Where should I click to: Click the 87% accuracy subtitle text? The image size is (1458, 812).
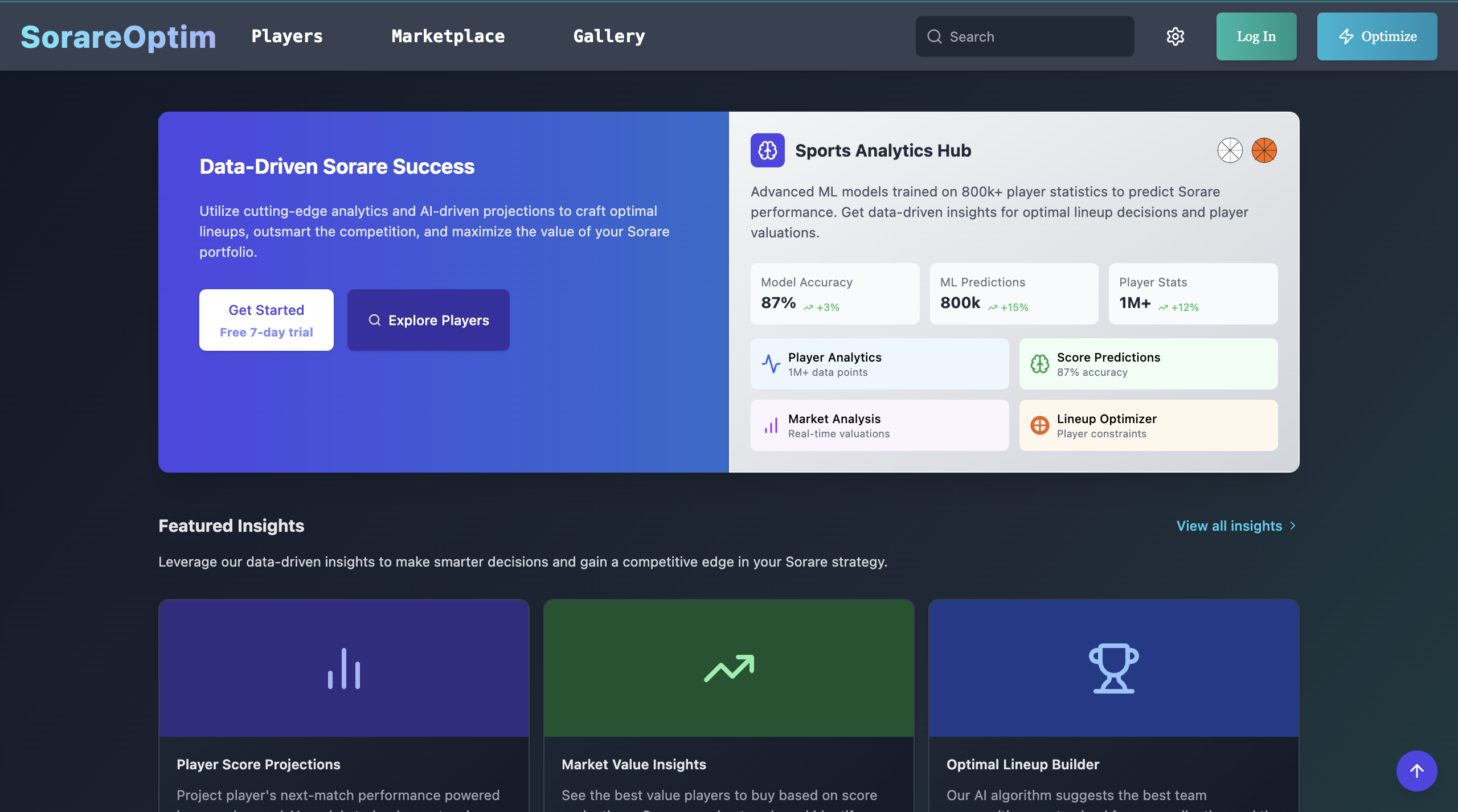(x=1092, y=372)
